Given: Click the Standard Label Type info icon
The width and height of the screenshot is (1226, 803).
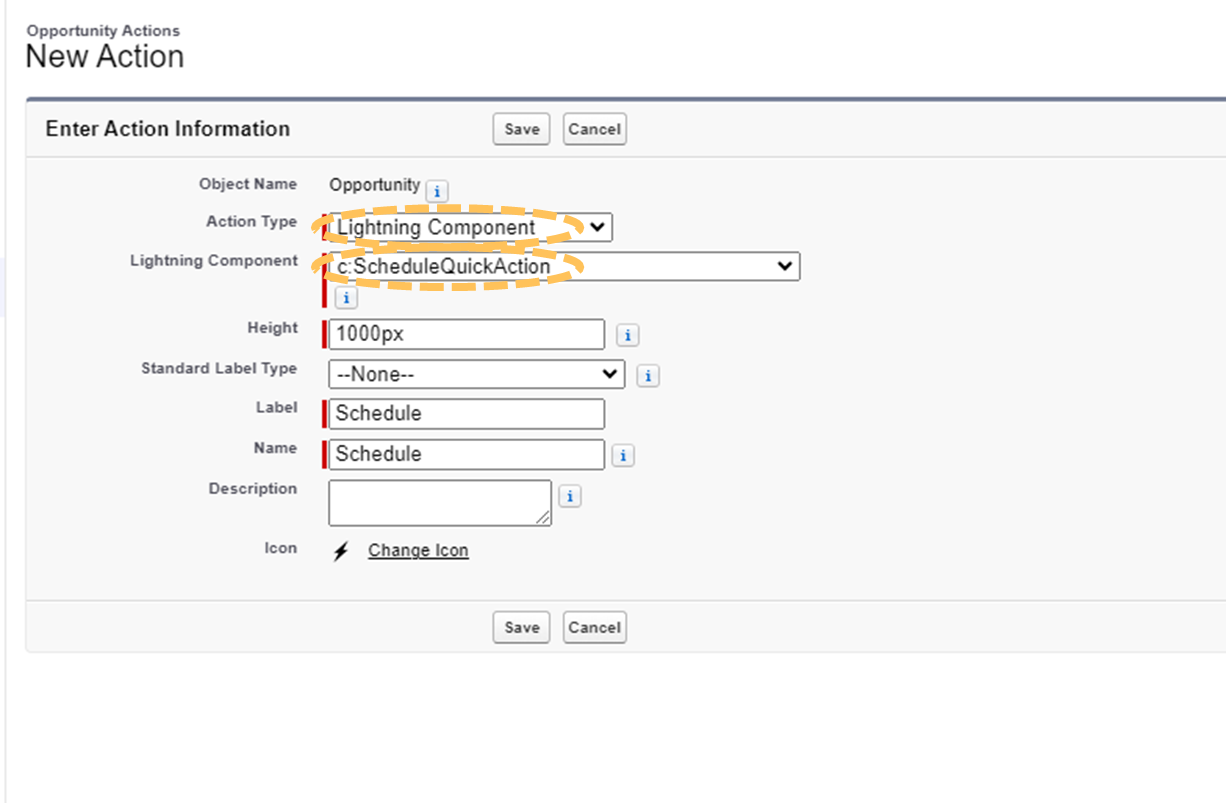Looking at the screenshot, I should click(x=648, y=376).
